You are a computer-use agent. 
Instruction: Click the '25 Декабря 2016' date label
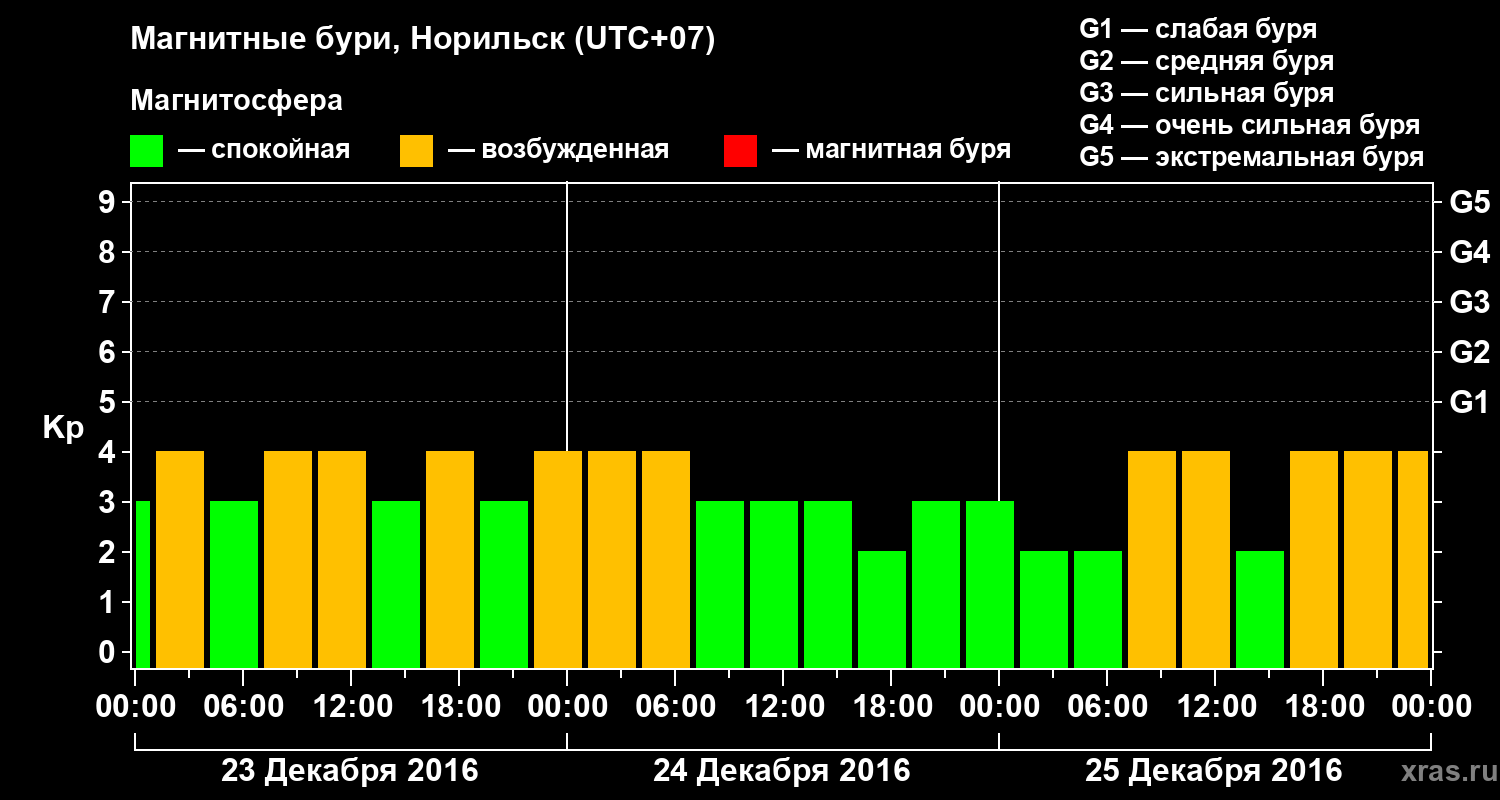pyautogui.click(x=1214, y=771)
